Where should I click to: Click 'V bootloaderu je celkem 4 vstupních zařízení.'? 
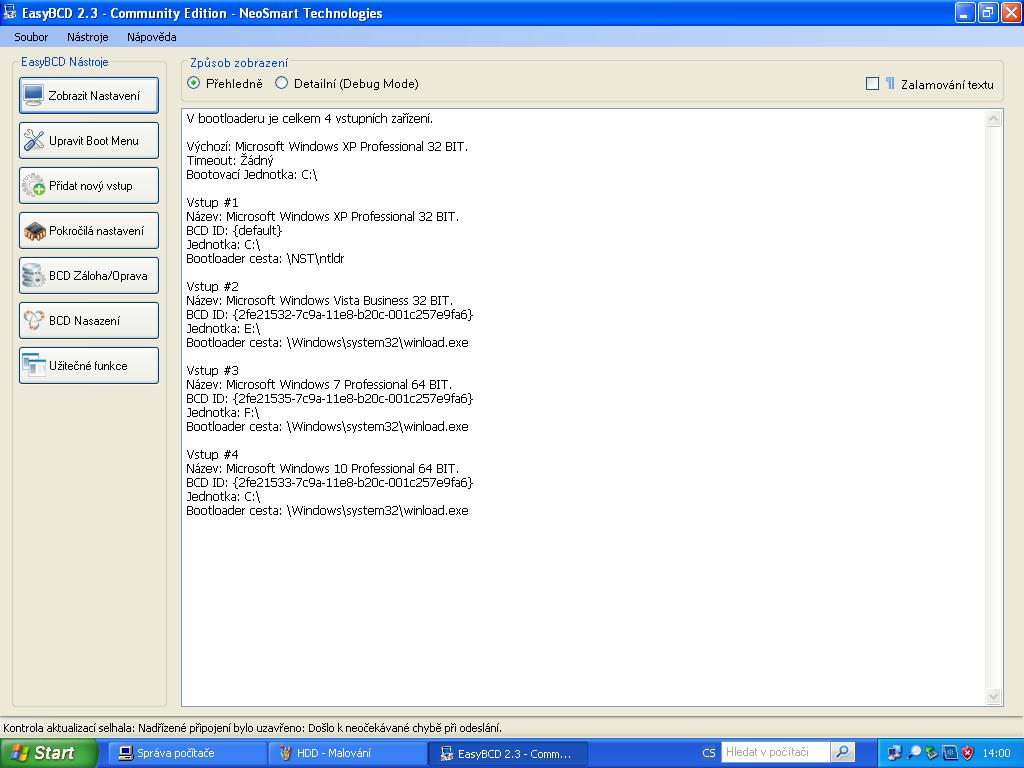click(310, 119)
